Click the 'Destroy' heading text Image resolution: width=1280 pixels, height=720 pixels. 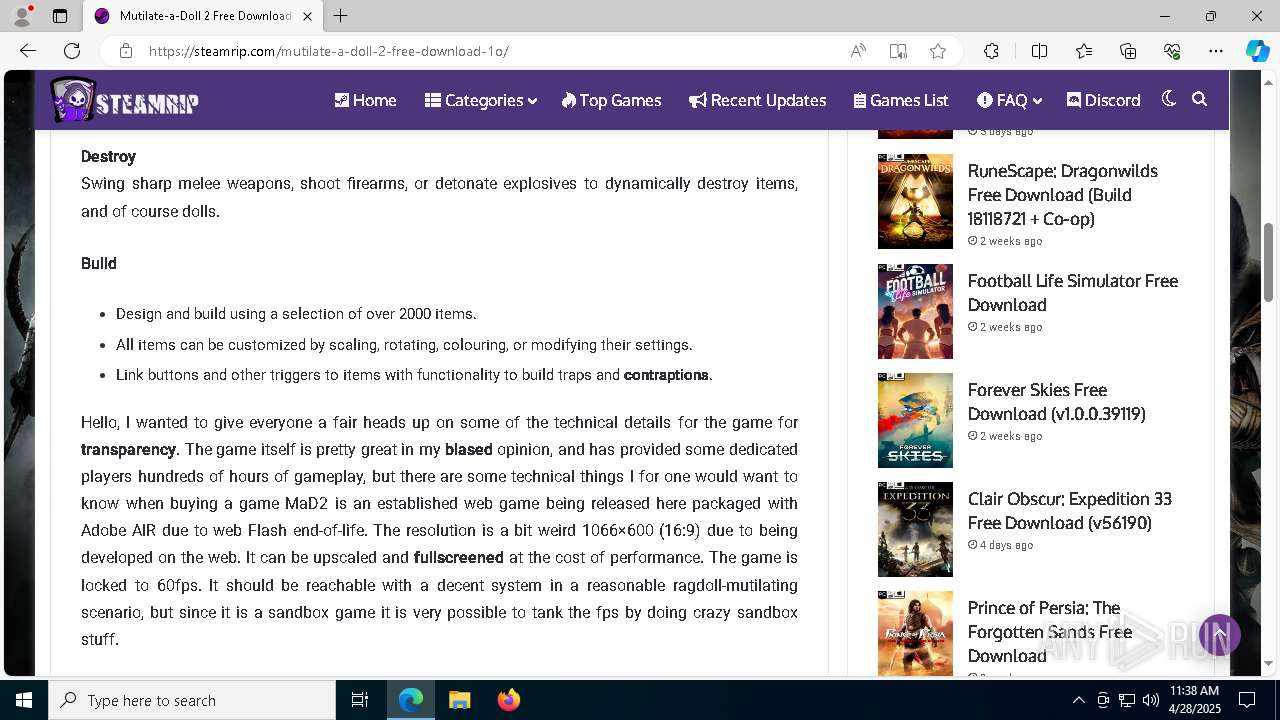click(108, 156)
